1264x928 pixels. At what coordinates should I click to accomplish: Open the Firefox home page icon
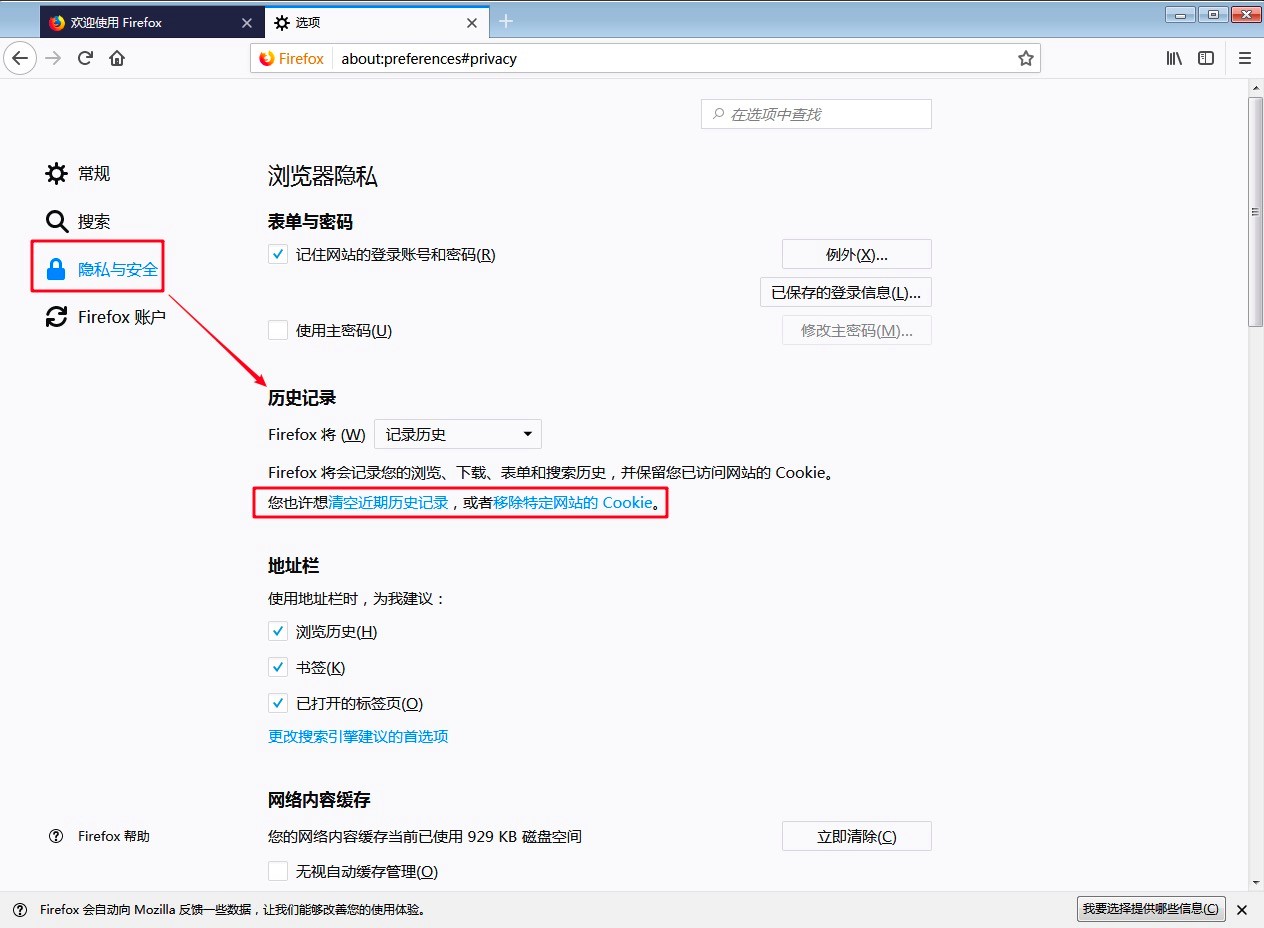pos(117,58)
